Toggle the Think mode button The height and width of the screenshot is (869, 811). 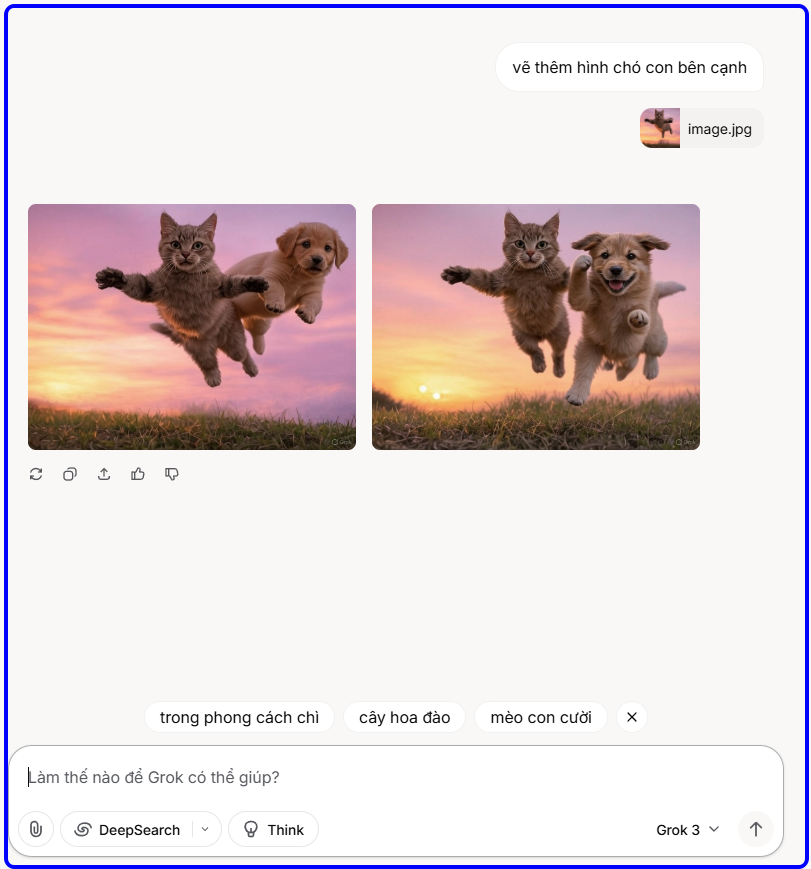pyautogui.click(x=273, y=829)
